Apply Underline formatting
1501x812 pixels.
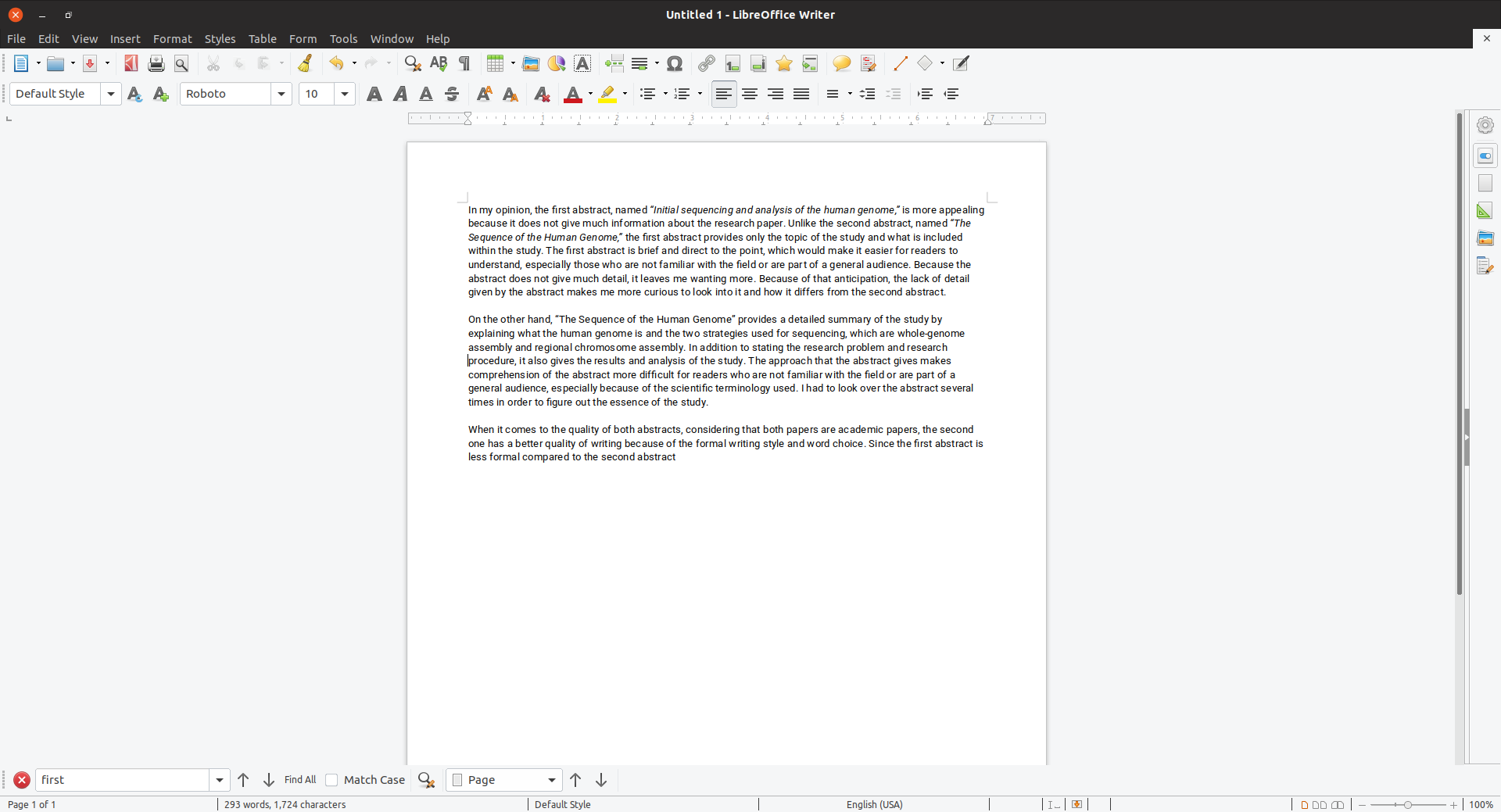[426, 95]
